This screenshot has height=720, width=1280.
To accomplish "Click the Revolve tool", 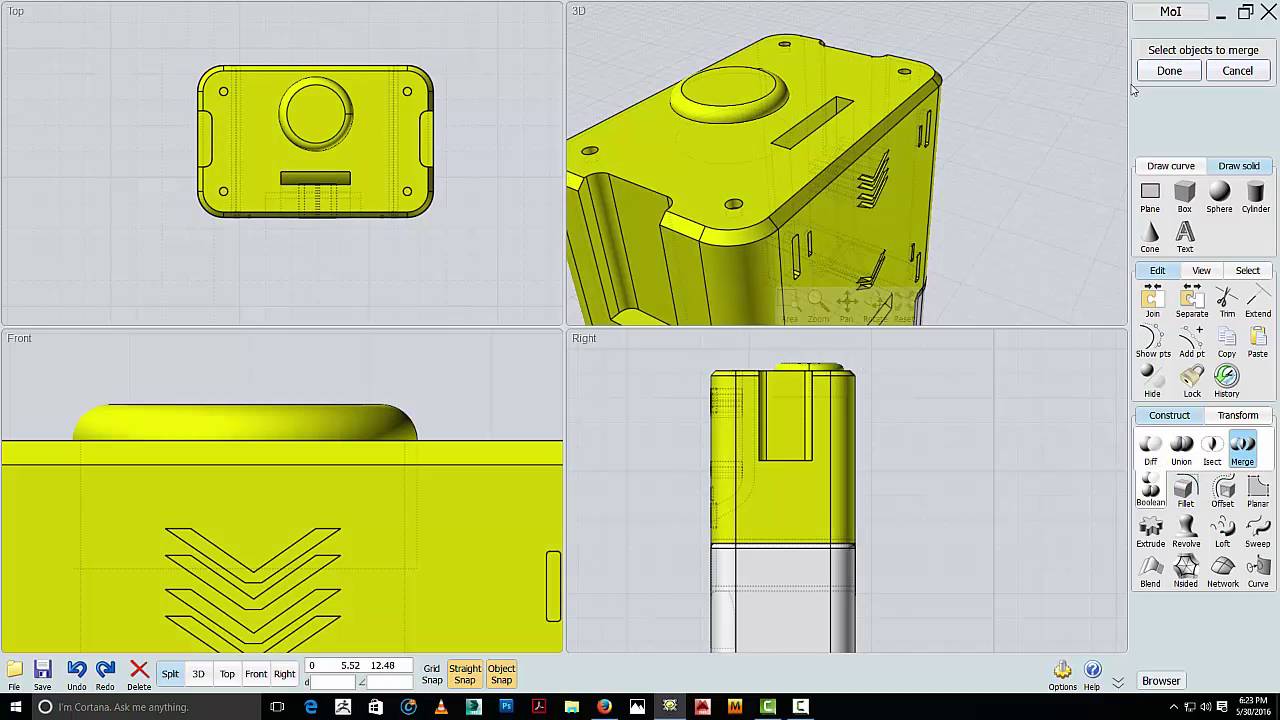I will [1187, 531].
